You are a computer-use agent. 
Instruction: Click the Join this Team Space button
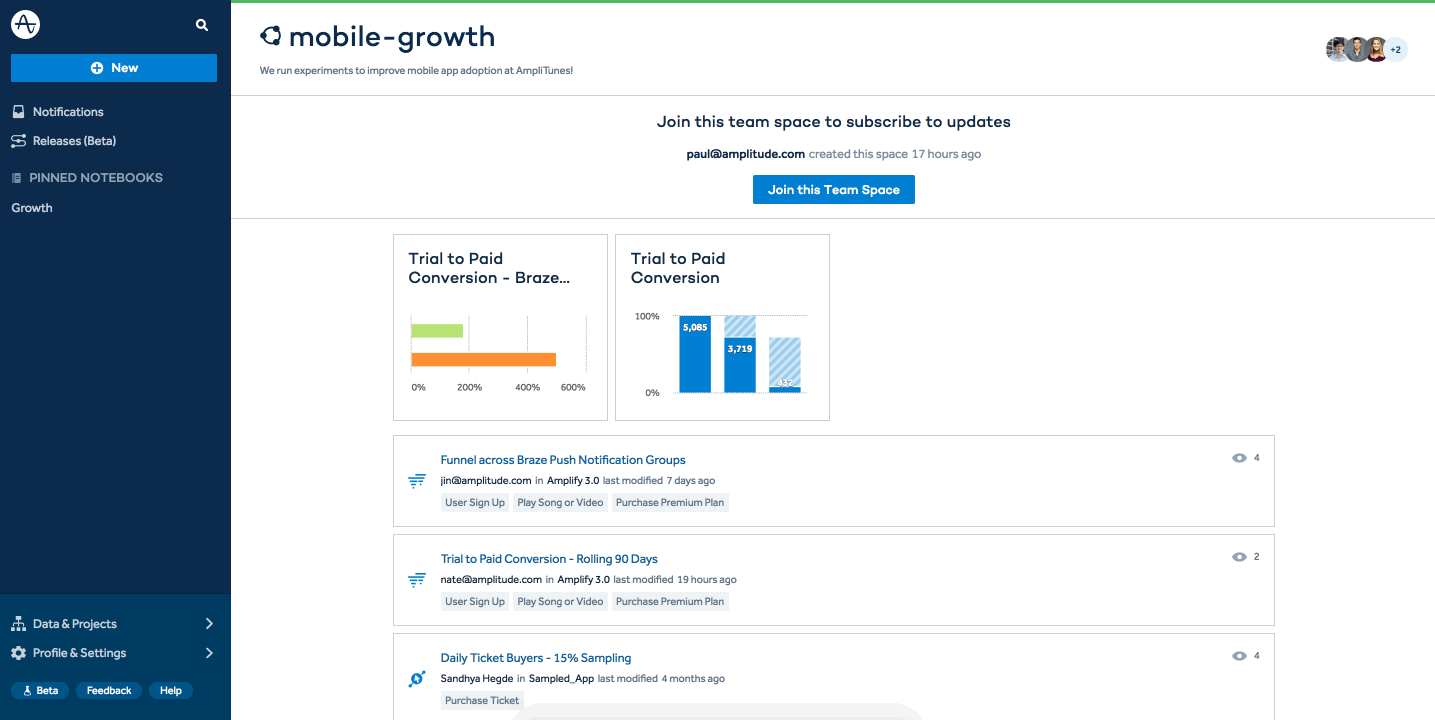[x=833, y=190]
